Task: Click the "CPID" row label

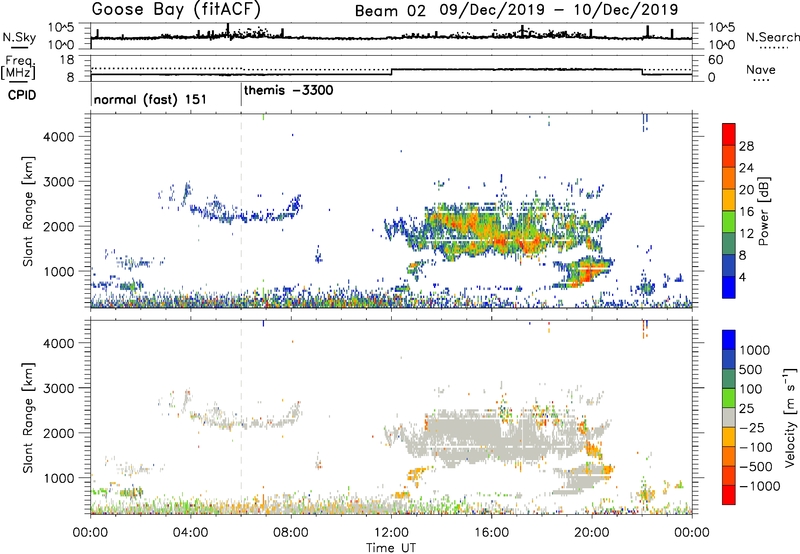Action: tap(22, 95)
